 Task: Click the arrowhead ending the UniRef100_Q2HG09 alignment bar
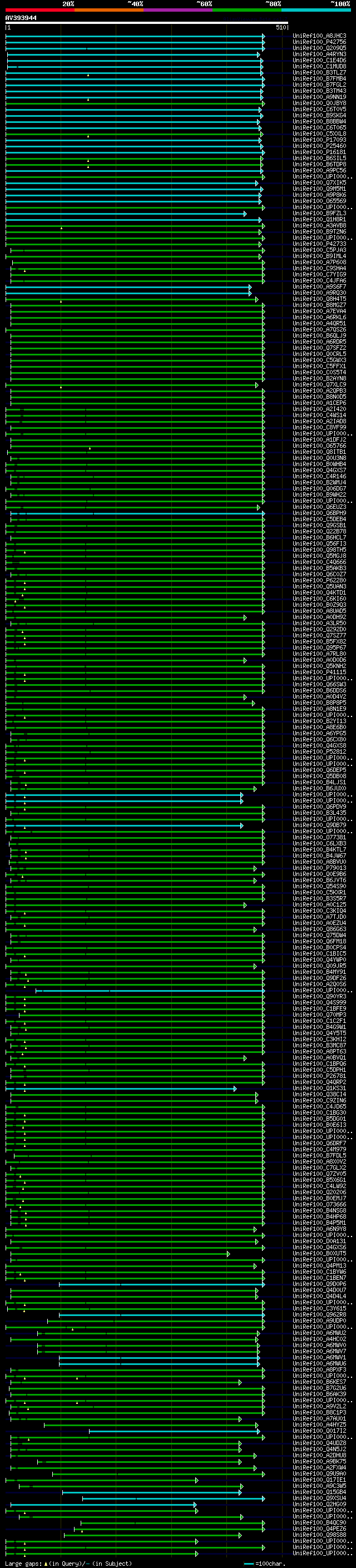pos(196,1504)
